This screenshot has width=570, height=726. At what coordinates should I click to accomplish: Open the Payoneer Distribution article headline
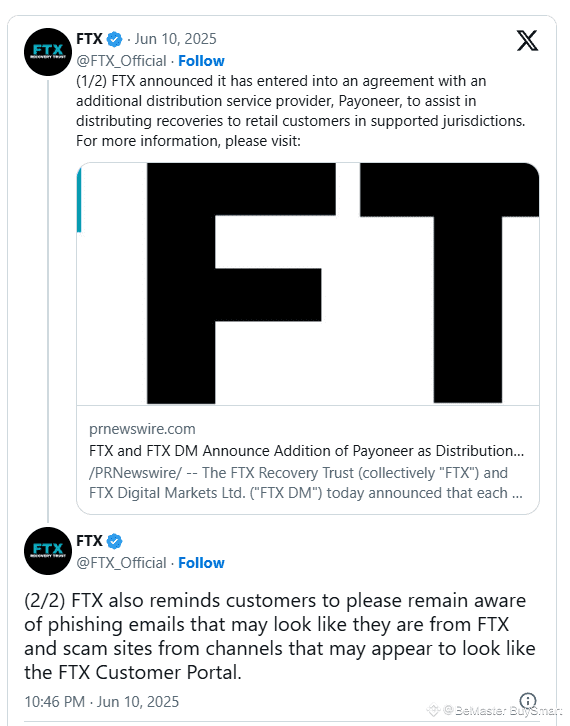click(x=306, y=451)
